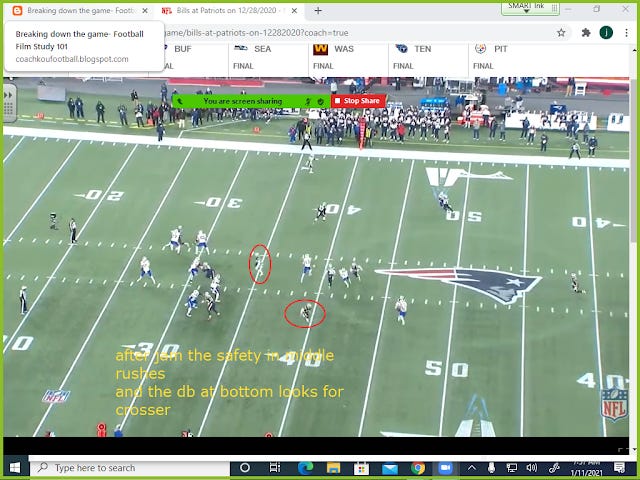This screenshot has height=480, width=640.
Task: Switch to the 'Breaking down the game' tab
Action: (80, 11)
